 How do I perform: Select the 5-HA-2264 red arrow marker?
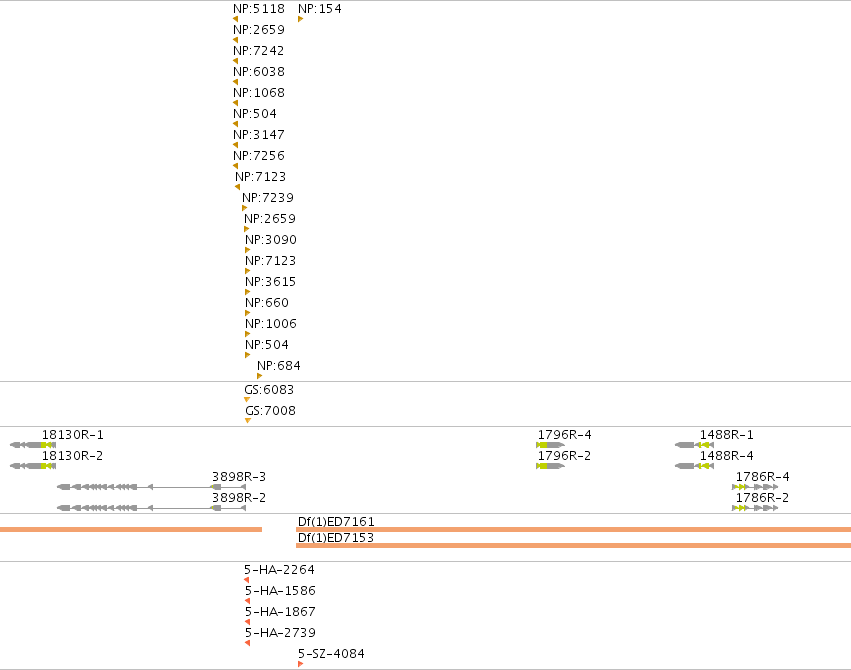tap(246, 580)
